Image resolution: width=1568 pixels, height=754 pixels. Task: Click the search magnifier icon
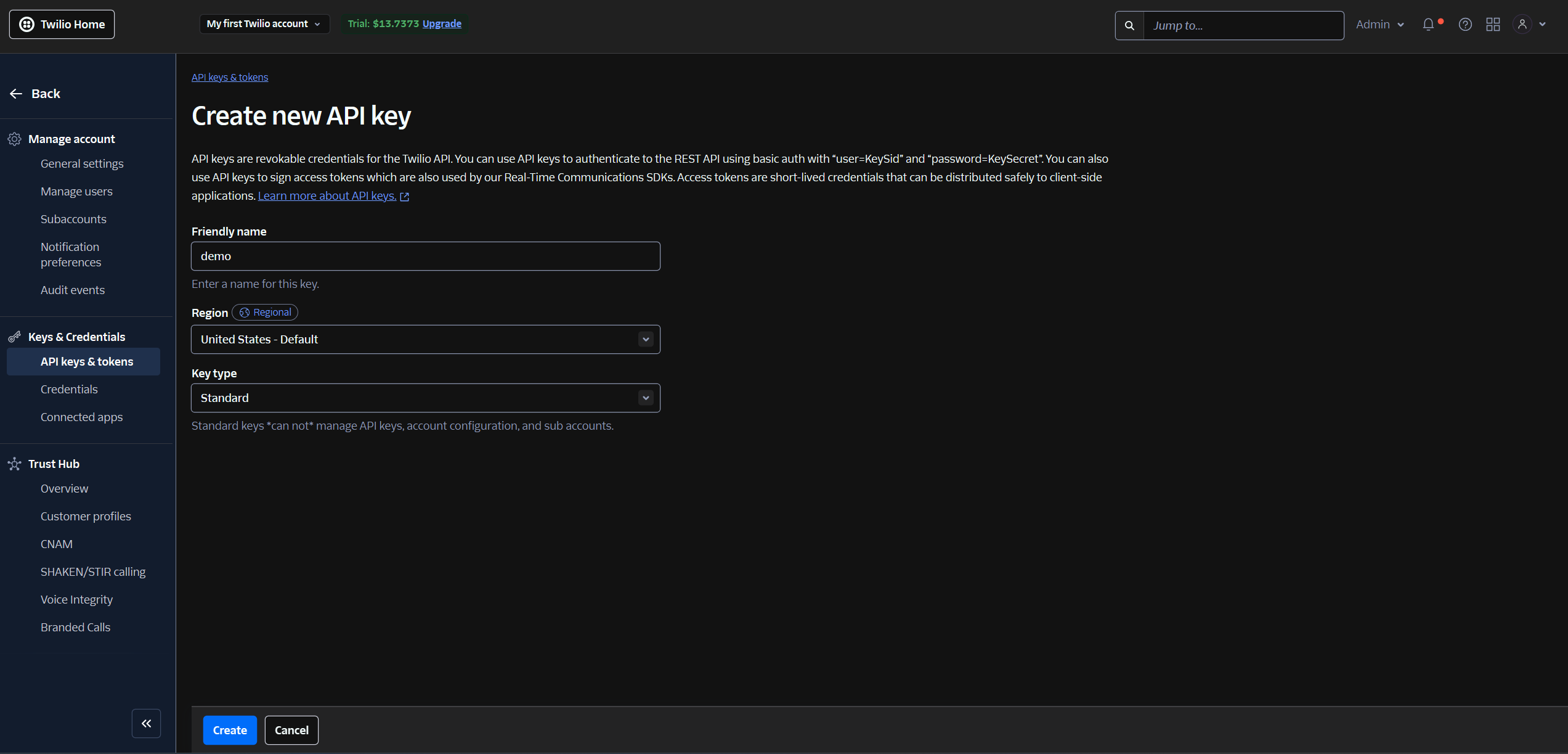point(1129,25)
